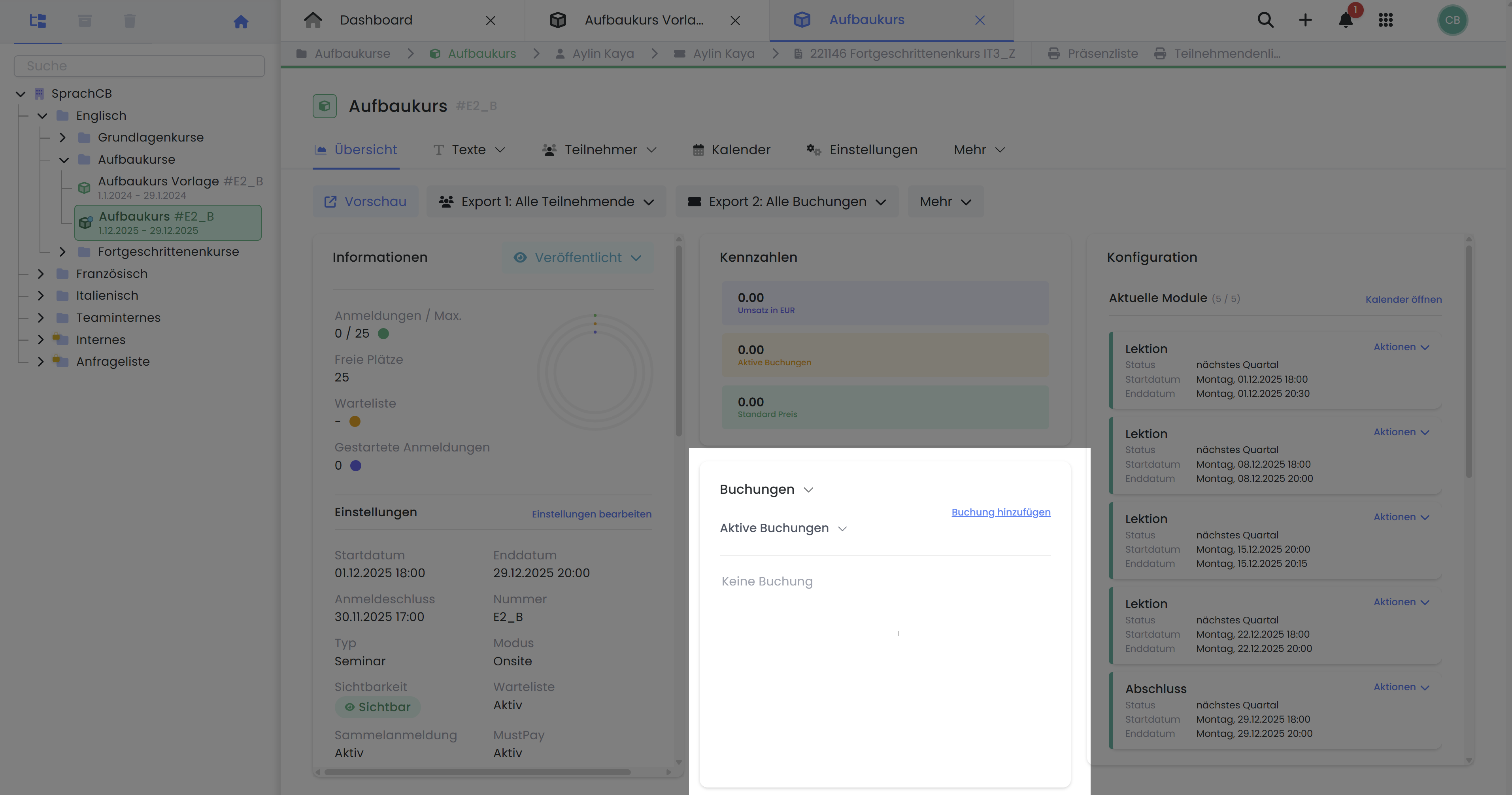This screenshot has height=795, width=1512.
Task: Toggle the Sichtbar visibility badge
Action: click(x=378, y=707)
